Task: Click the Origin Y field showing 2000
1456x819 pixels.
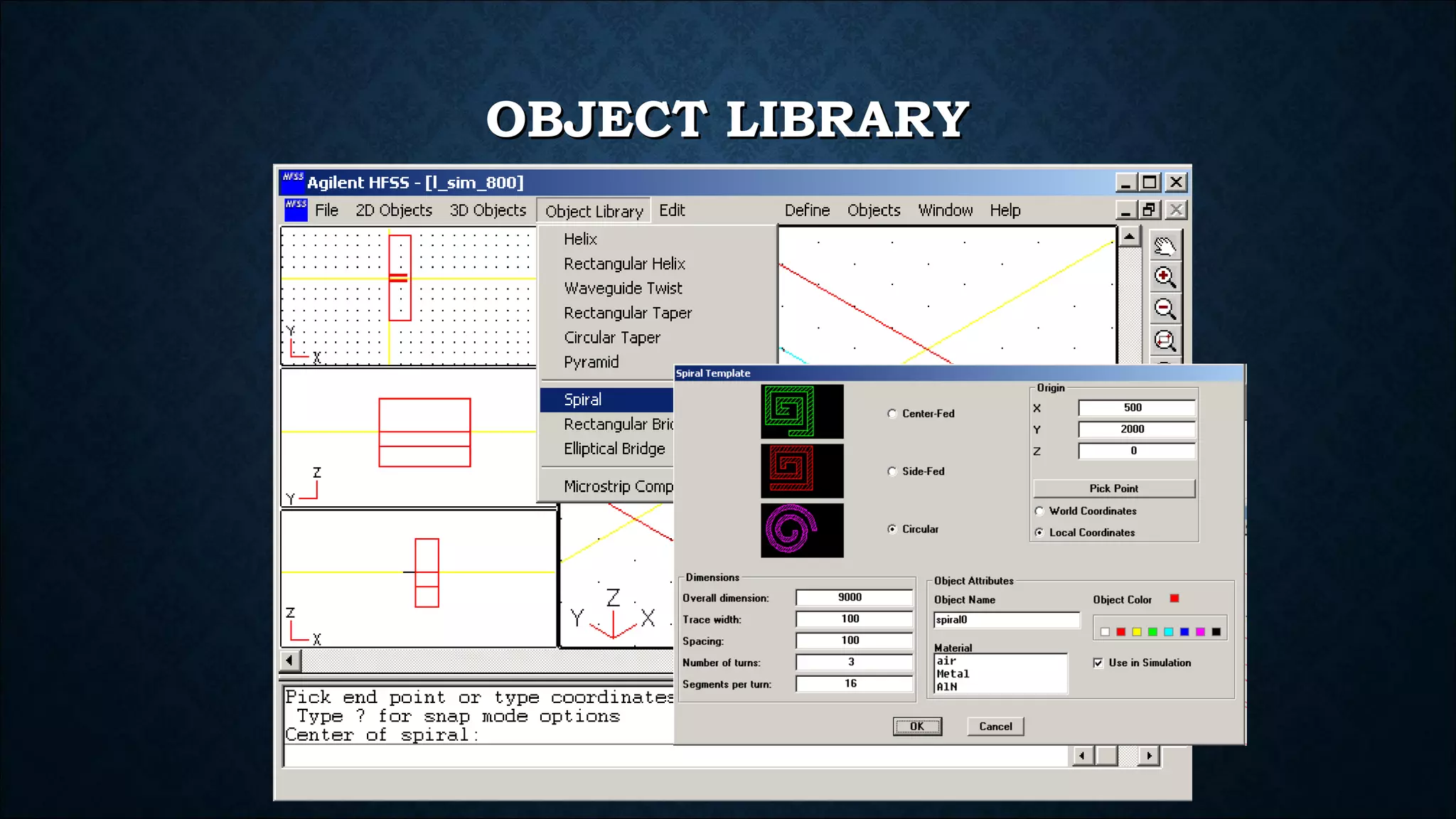Action: 1137,429
